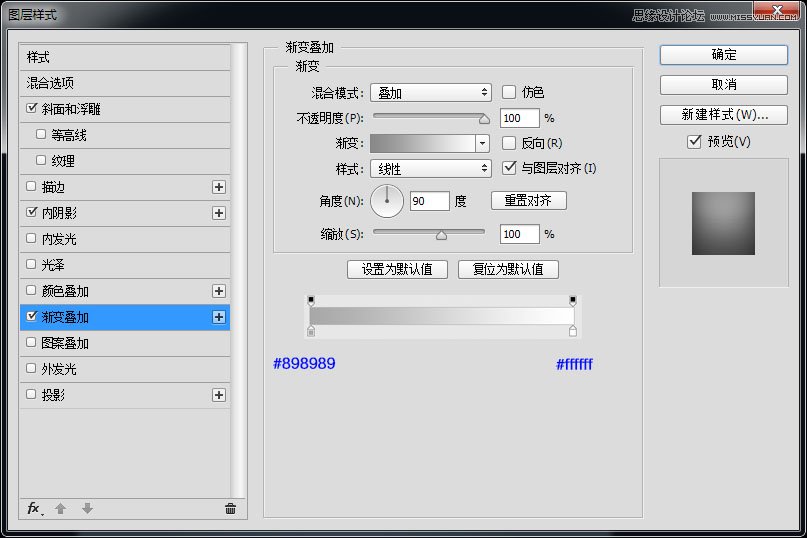Click the move effect up arrow
Screen dimensions: 807x538
[x=61, y=509]
